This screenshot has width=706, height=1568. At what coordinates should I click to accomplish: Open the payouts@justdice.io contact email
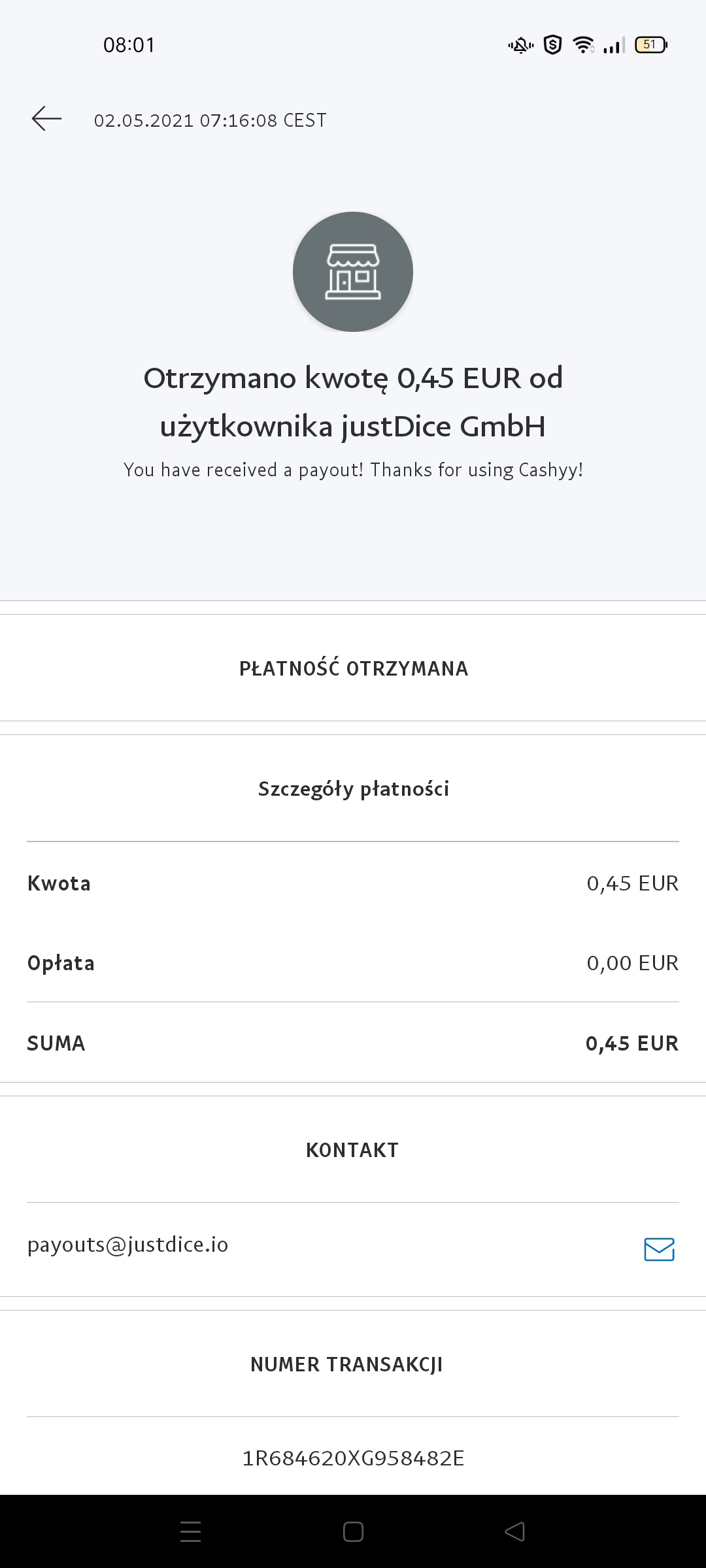click(128, 1245)
